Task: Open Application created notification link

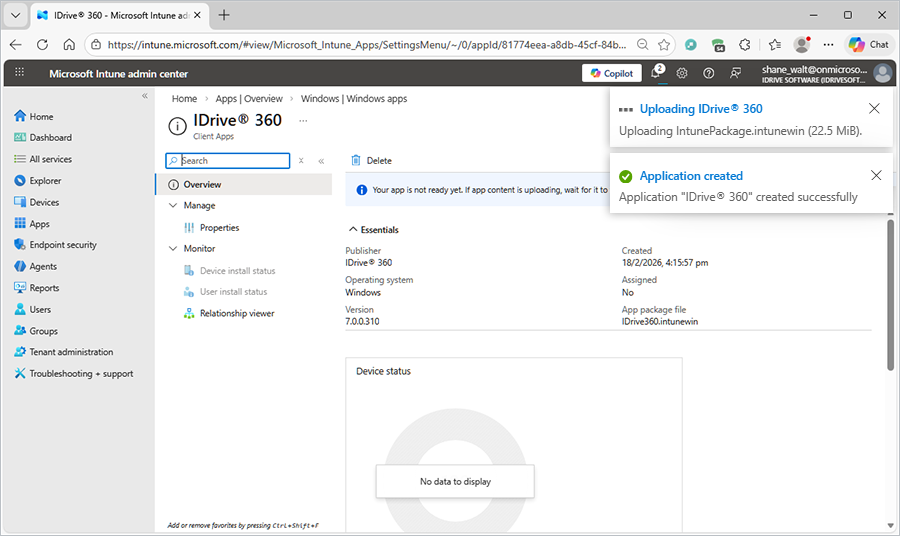Action: click(x=691, y=176)
